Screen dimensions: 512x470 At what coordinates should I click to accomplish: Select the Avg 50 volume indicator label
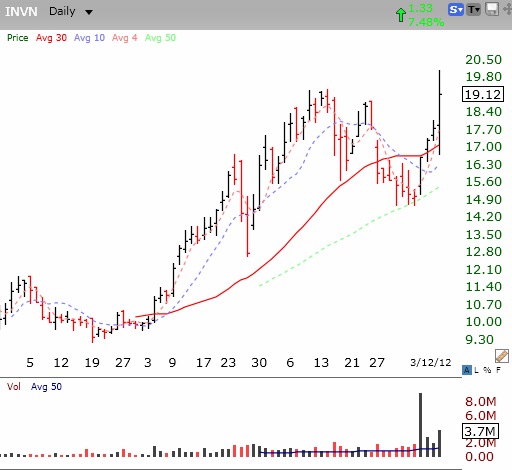pyautogui.click(x=46, y=387)
